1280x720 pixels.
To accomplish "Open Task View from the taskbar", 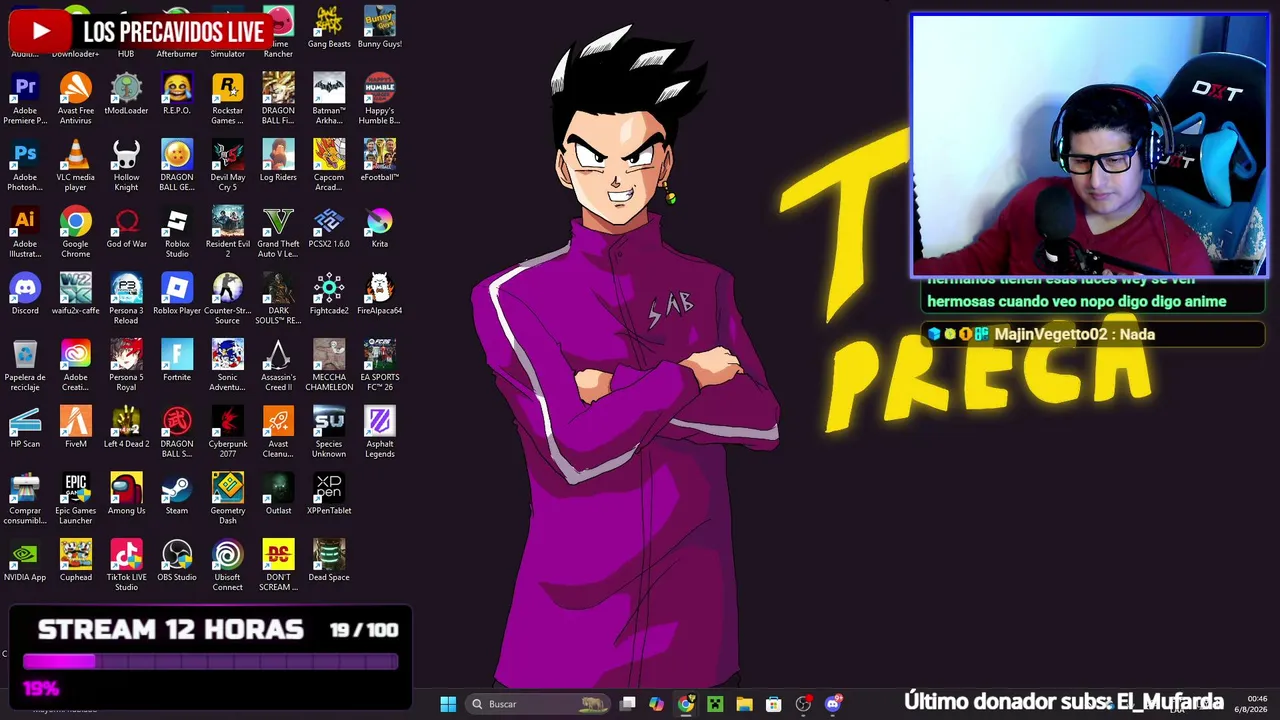I will [x=627, y=704].
